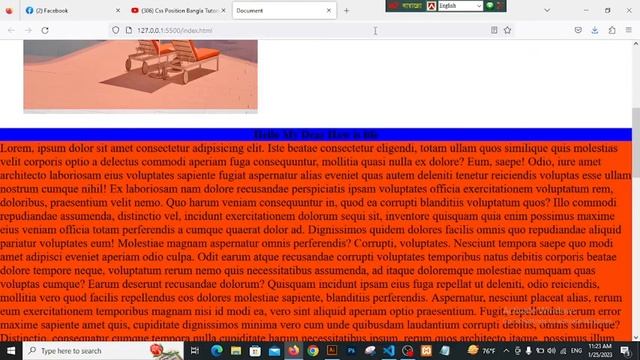The height and width of the screenshot is (360, 640).
Task: Toggle Reader View in address bar
Action: [494, 30]
